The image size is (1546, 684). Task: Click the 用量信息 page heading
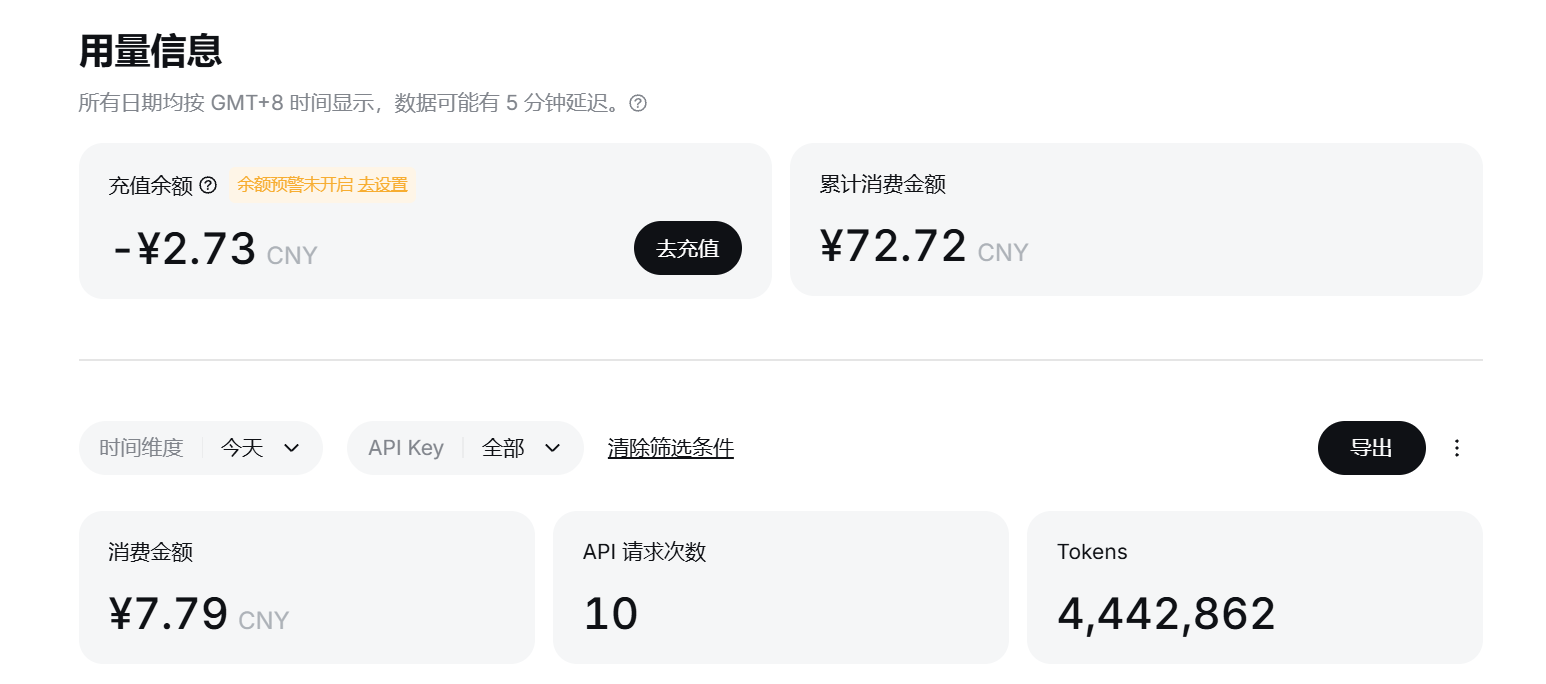150,51
